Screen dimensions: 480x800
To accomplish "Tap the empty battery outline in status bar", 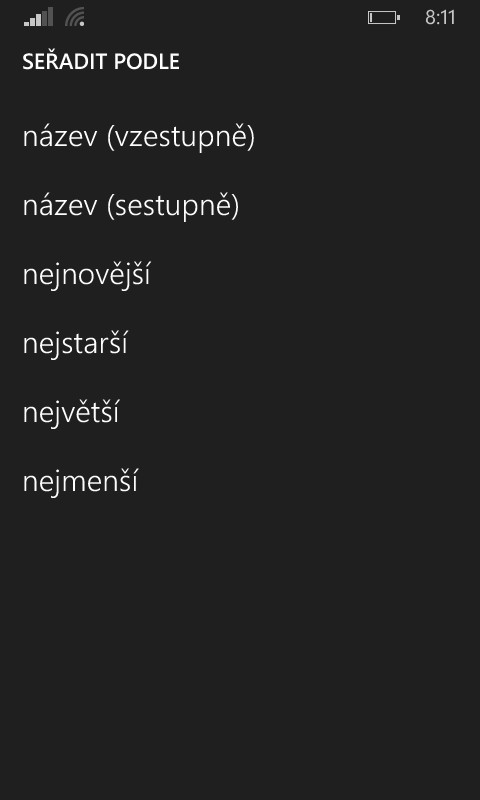I will (x=384, y=18).
